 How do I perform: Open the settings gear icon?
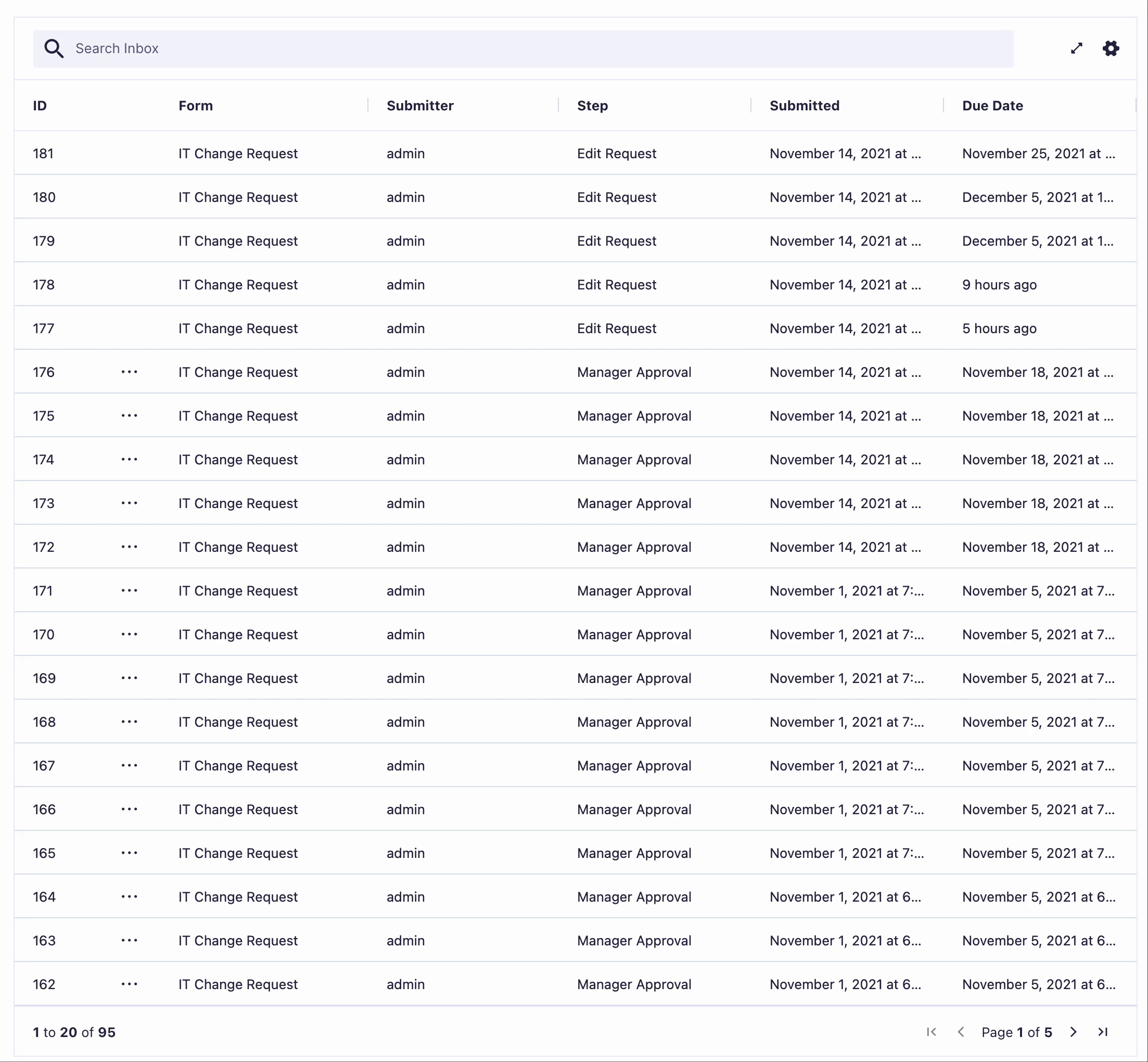tap(1111, 48)
